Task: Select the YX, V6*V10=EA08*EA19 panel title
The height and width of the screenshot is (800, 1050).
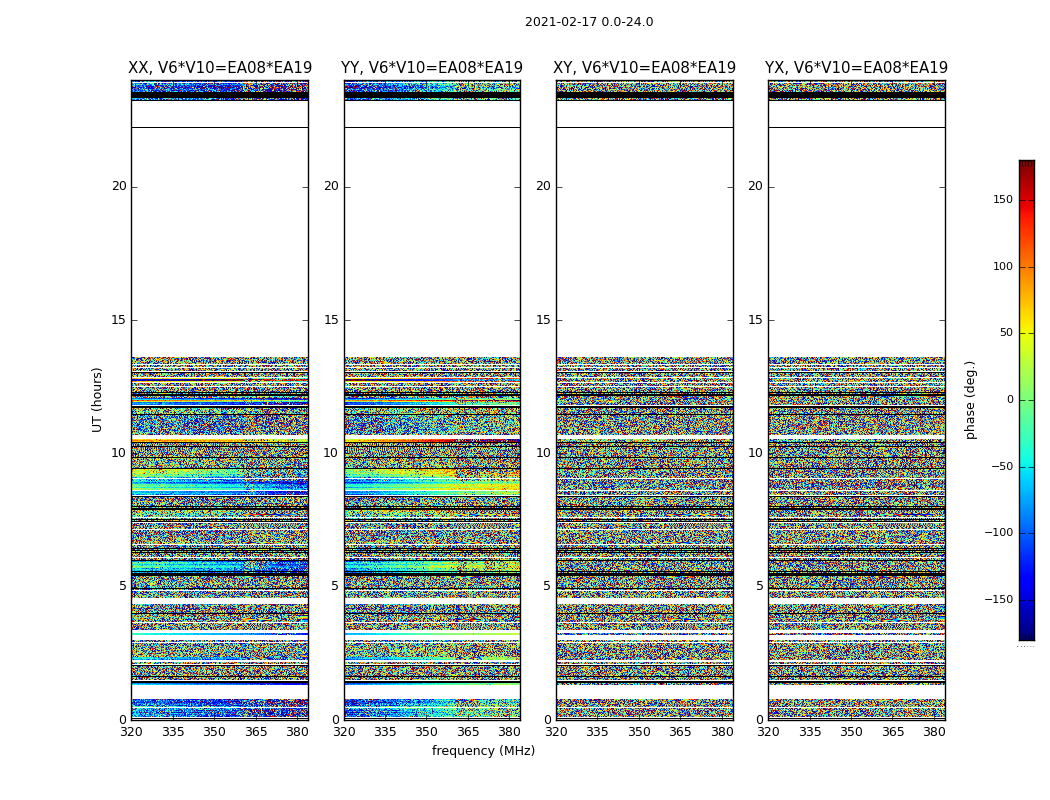Action: (856, 68)
